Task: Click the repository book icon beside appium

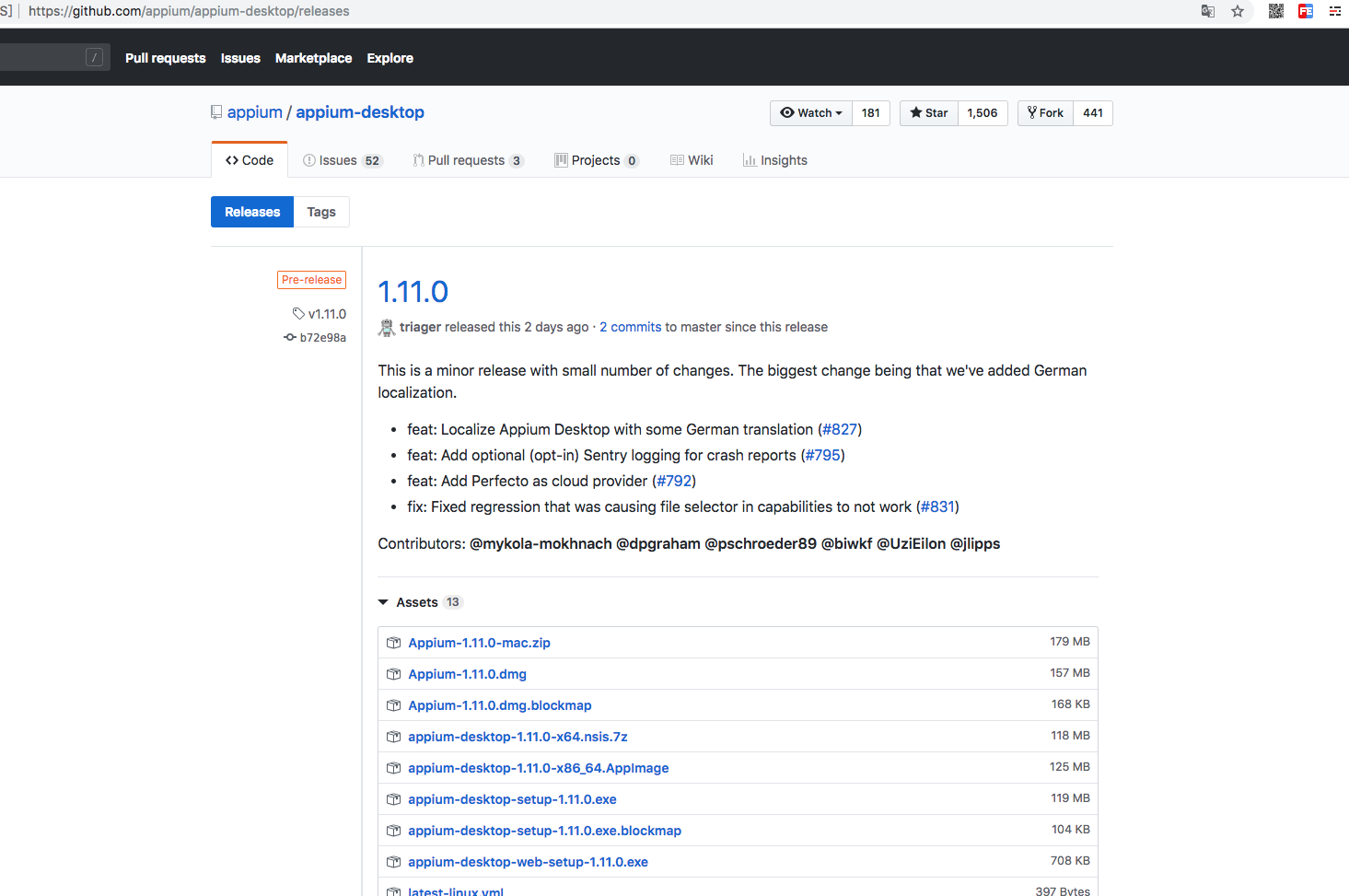Action: click(216, 112)
